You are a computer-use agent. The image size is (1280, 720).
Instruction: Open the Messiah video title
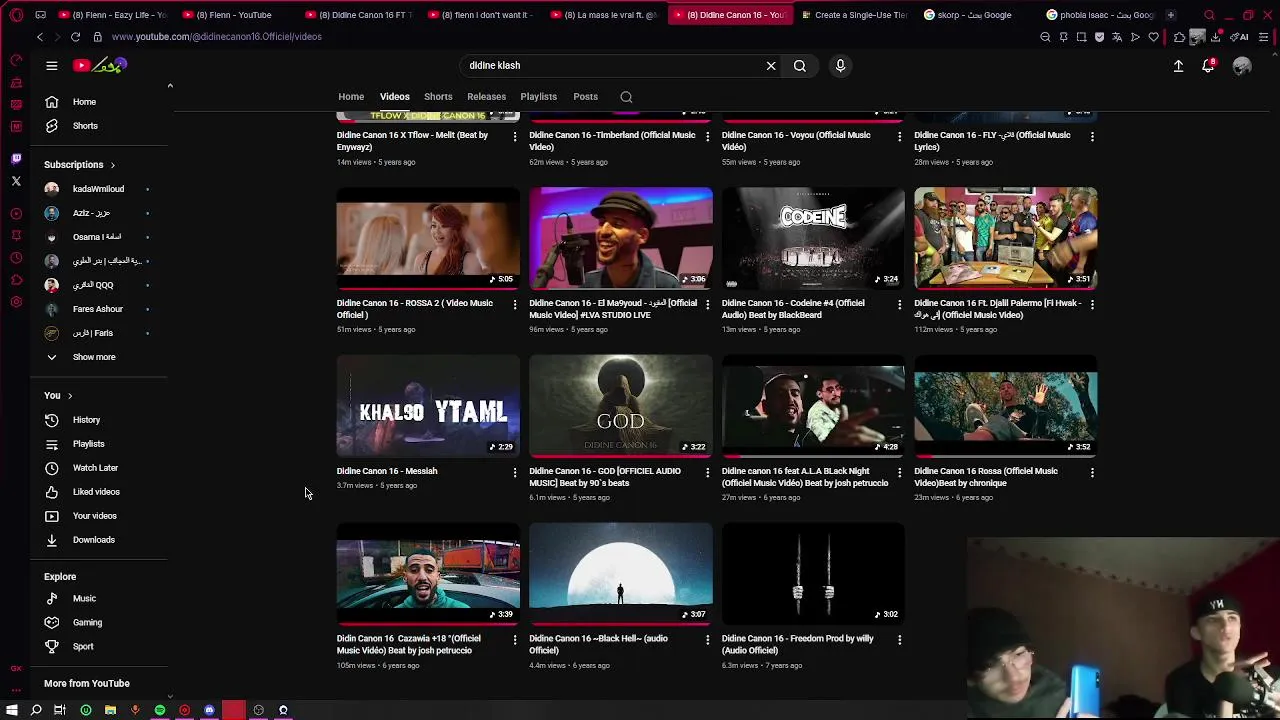click(387, 471)
